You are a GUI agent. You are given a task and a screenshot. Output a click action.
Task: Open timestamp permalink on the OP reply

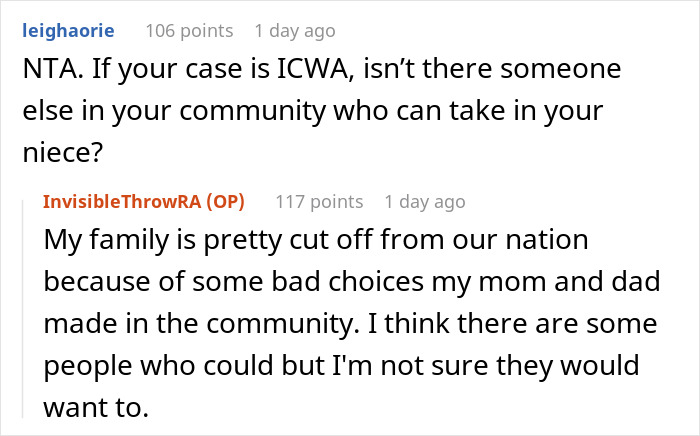click(x=425, y=201)
